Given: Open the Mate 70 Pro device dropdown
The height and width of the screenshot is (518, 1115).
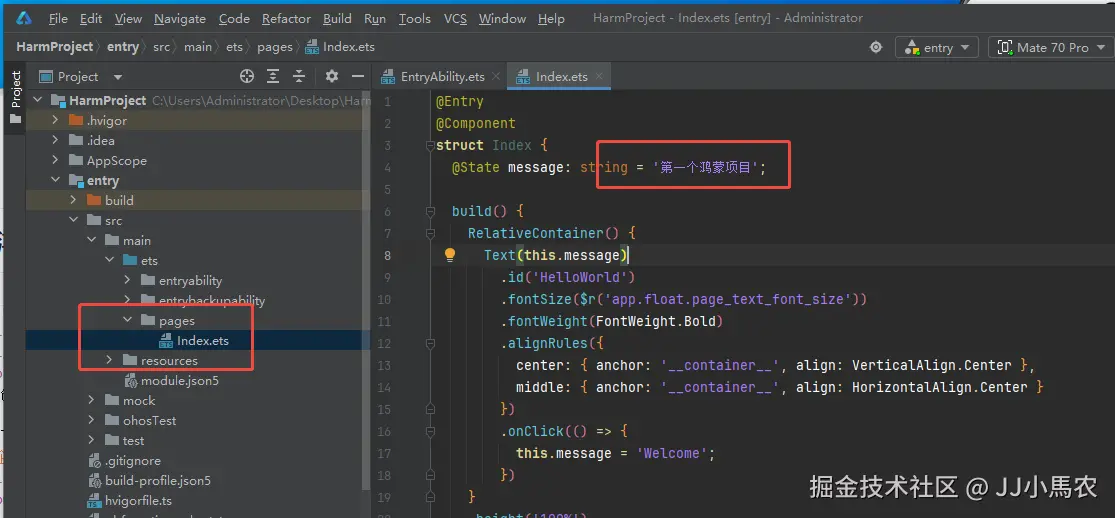Looking at the screenshot, I should click(x=1051, y=47).
